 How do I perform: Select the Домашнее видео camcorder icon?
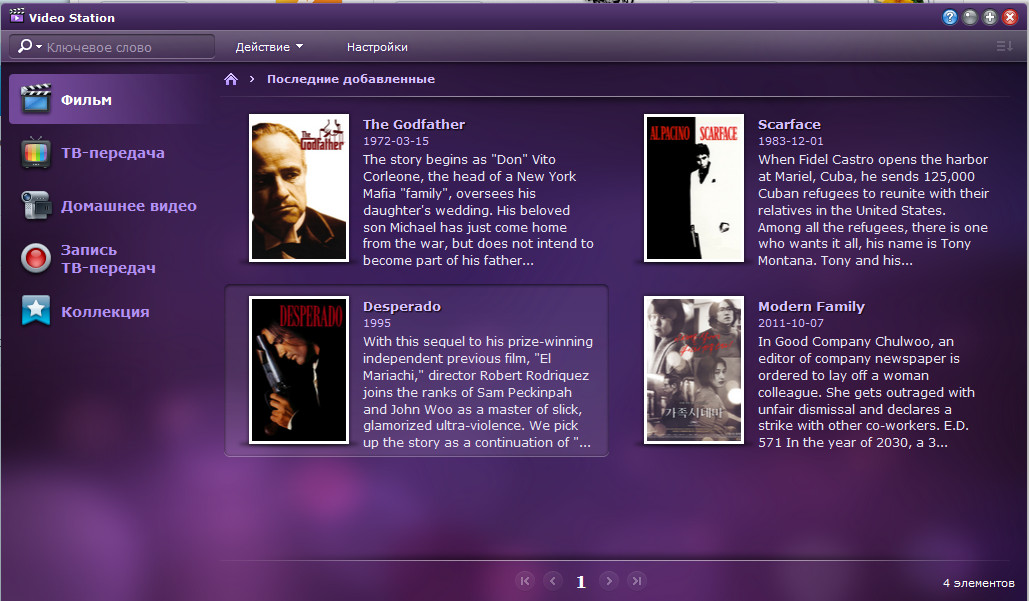point(36,206)
